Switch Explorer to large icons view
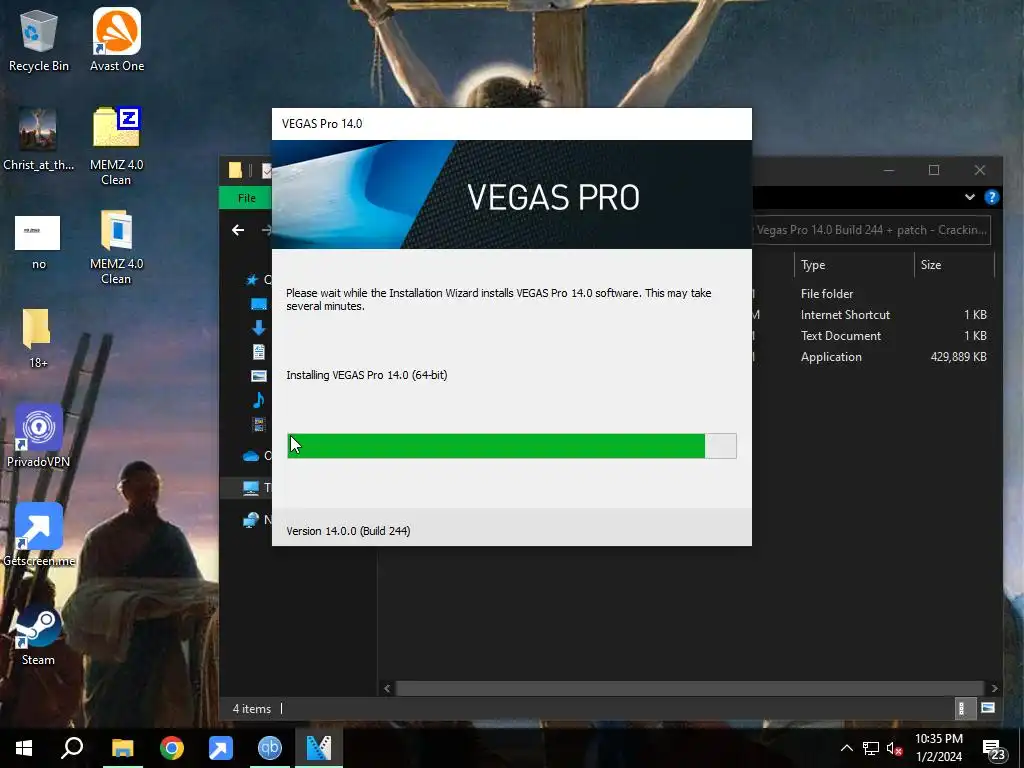Screen dimensions: 1024x768 pos(987,708)
